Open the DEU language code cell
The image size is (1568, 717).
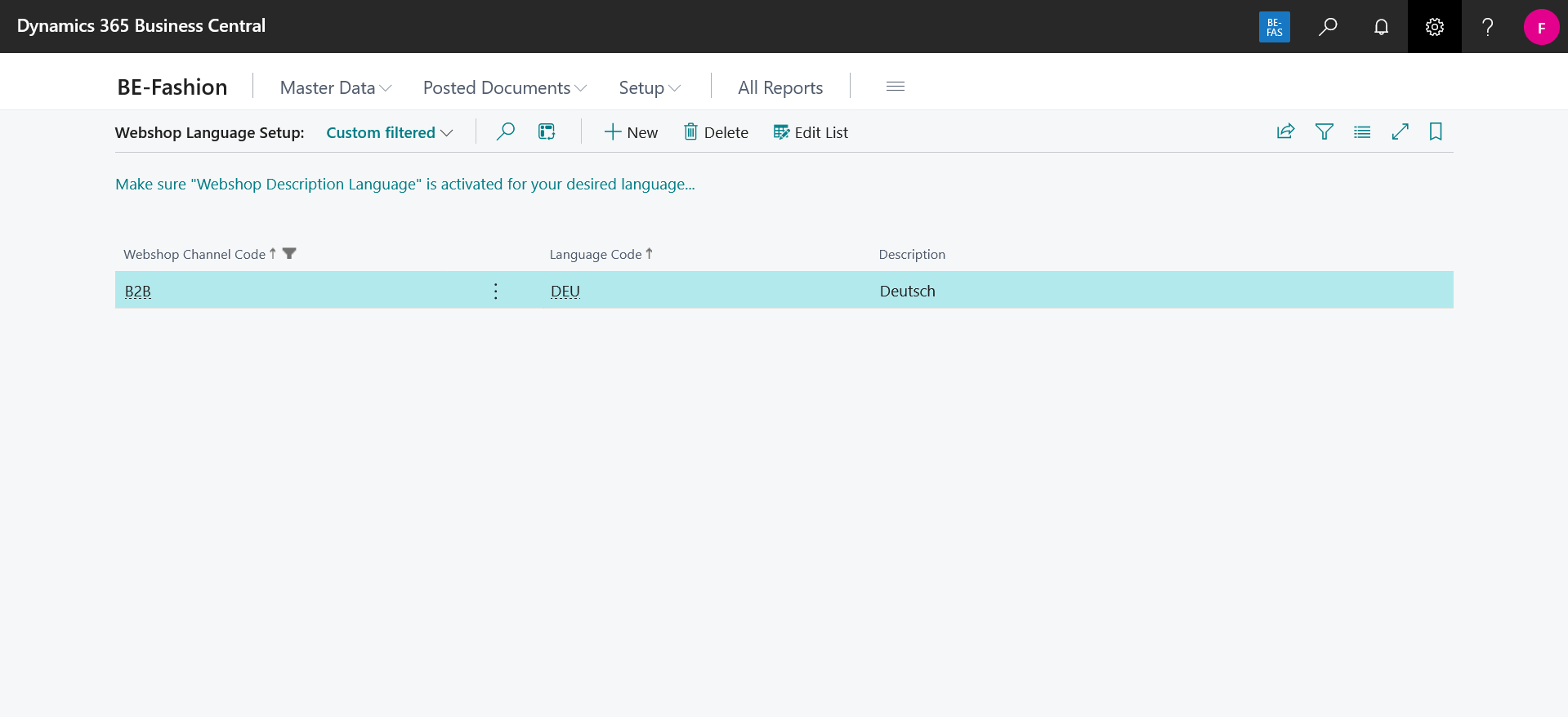coord(565,292)
